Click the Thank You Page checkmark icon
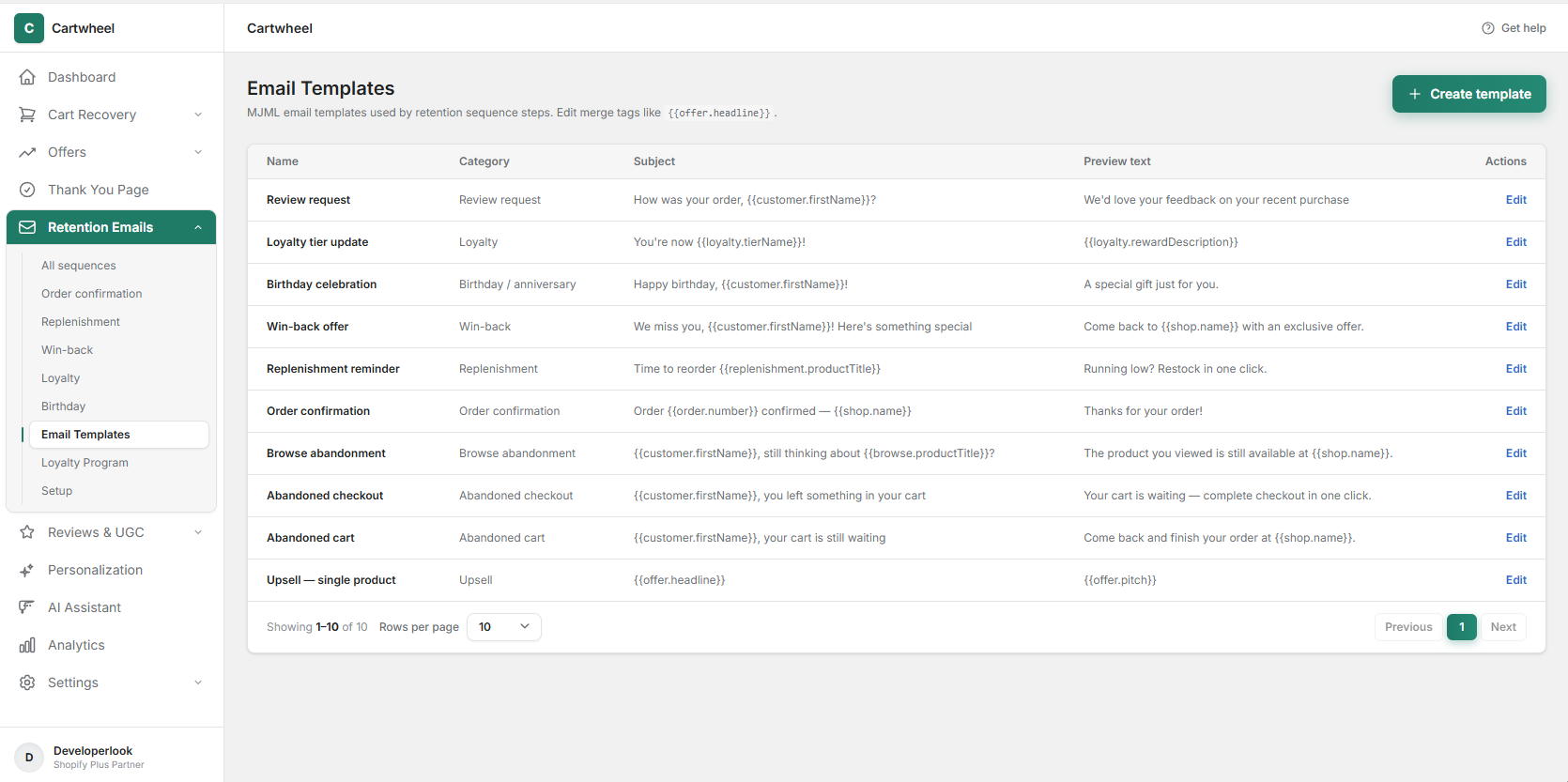Screen dimensions: 1568x782 click(27, 190)
